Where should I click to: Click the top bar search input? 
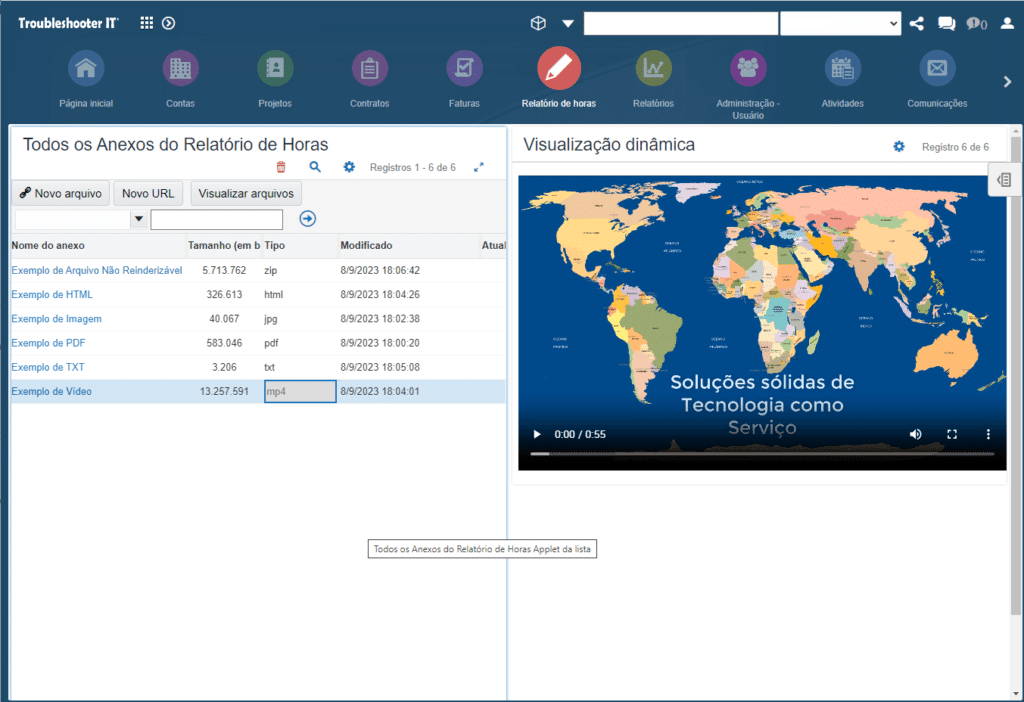click(x=681, y=24)
